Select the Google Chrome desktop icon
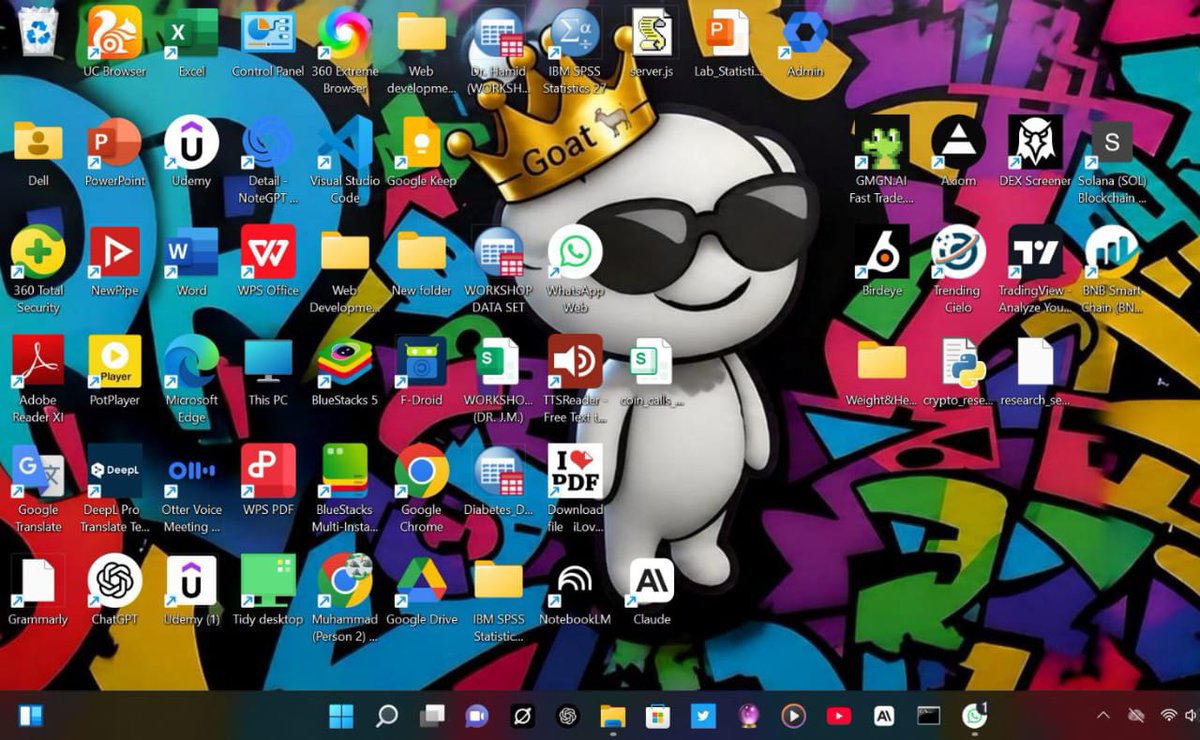The width and height of the screenshot is (1200, 740). (421, 471)
